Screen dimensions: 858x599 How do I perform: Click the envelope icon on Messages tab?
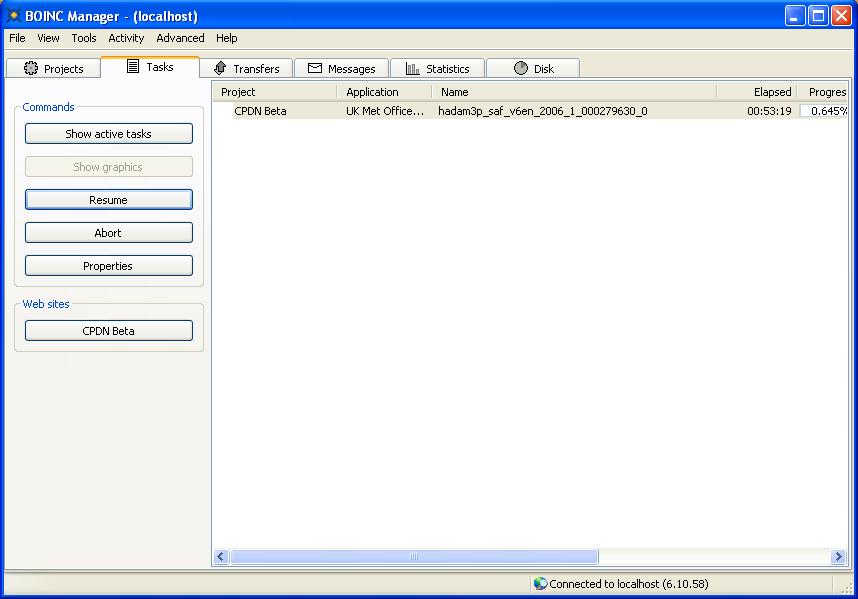point(315,68)
